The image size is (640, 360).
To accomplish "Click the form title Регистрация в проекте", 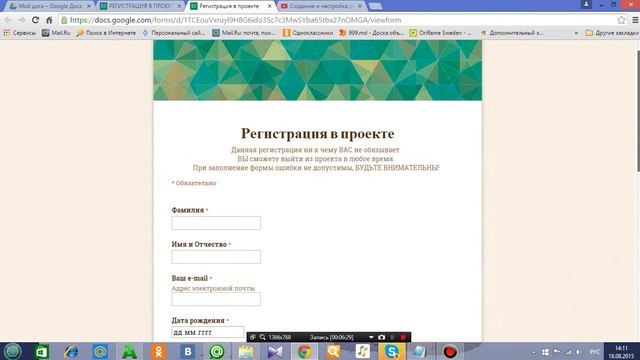I will 317,133.
